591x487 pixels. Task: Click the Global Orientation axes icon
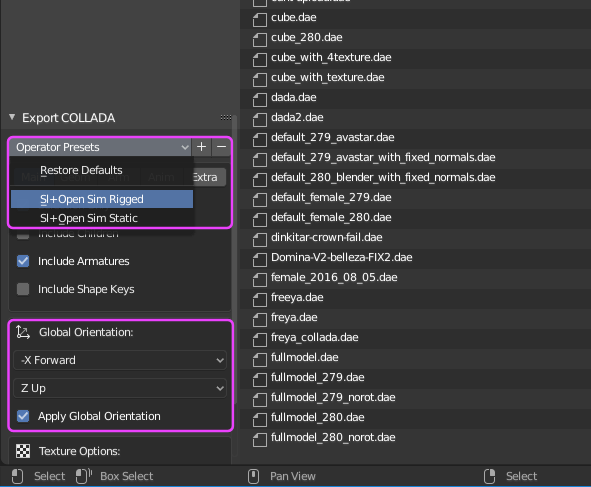click(23, 332)
